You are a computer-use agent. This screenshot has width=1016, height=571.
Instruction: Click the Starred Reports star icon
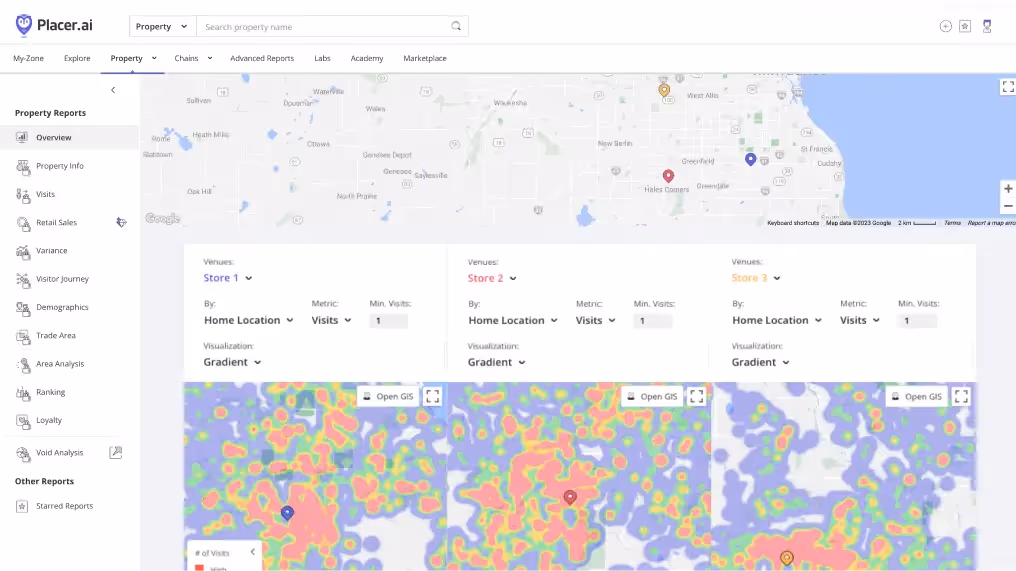pos(22,506)
